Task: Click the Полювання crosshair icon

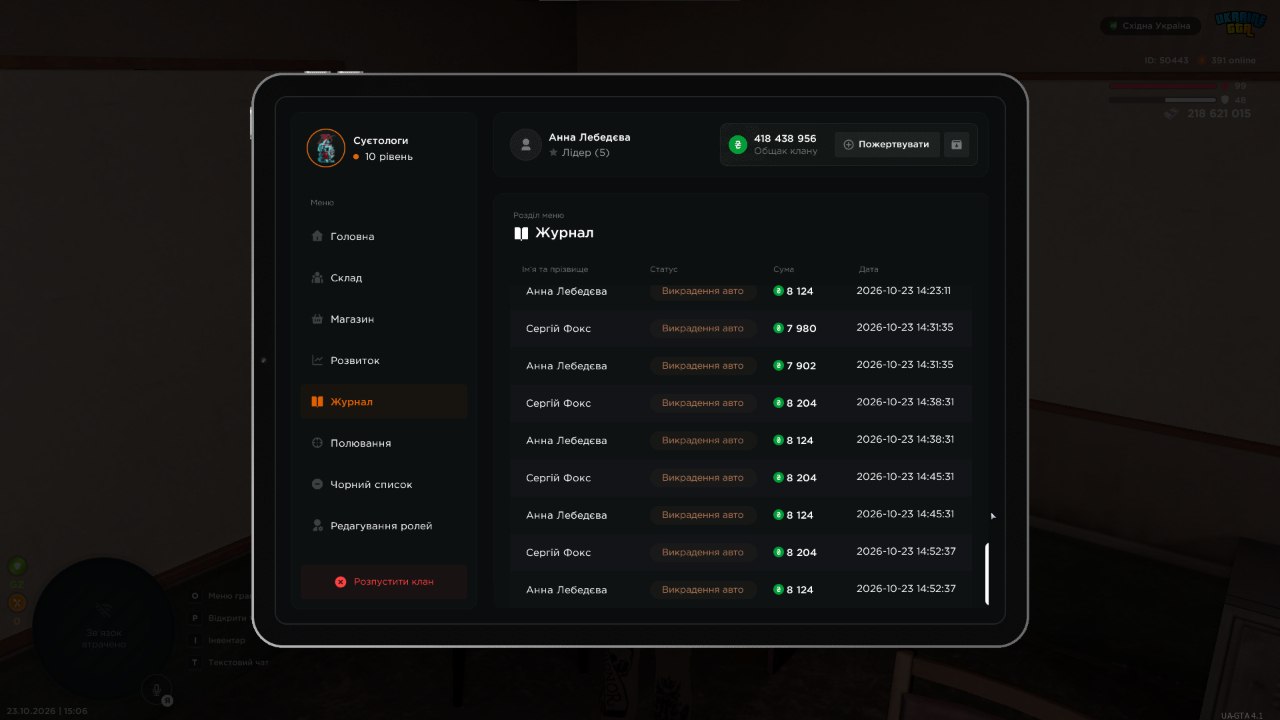Action: pos(317,443)
